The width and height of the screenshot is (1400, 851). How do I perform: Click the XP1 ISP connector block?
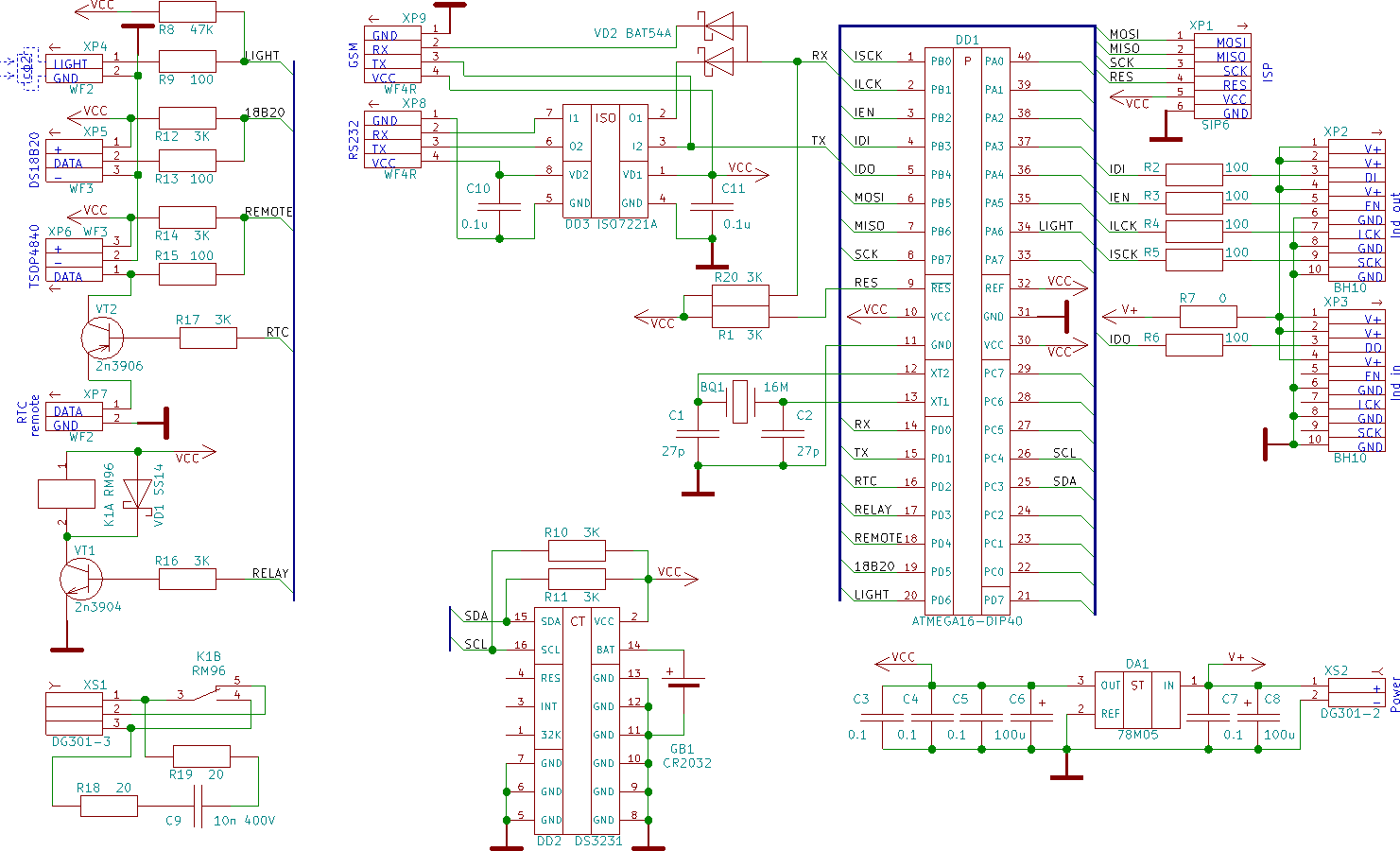(1221, 78)
